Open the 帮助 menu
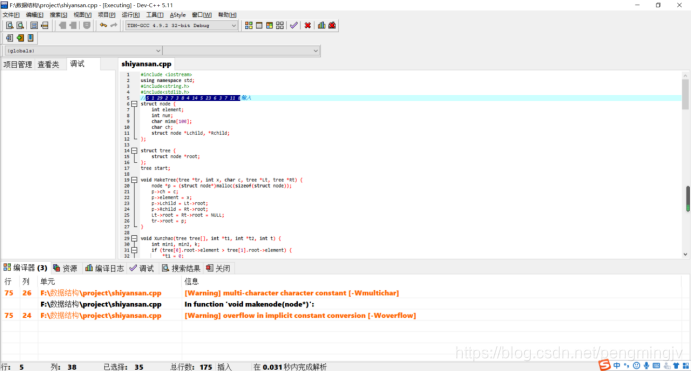692x371 pixels. 227,15
